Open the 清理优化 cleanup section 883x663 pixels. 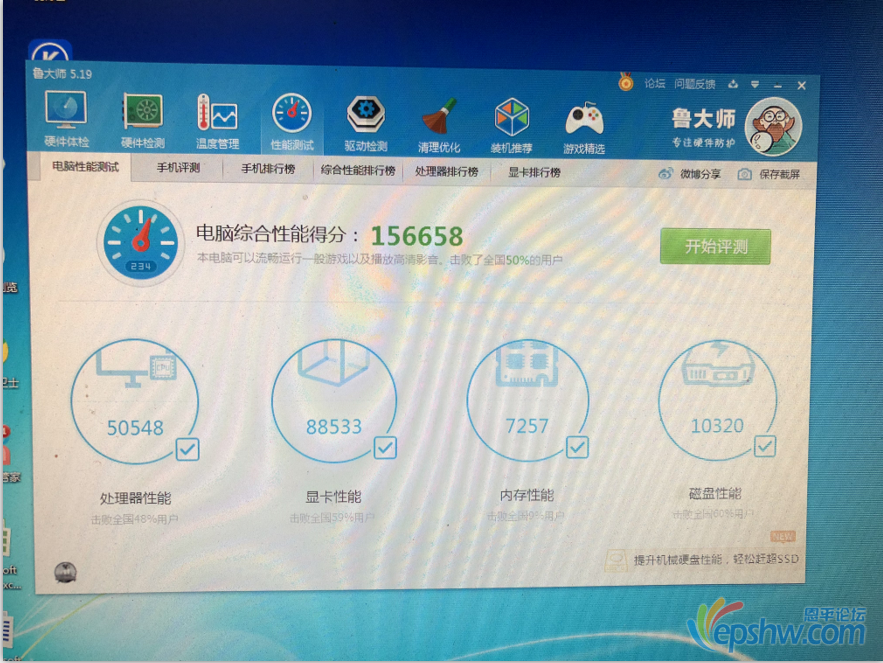[x=439, y=125]
